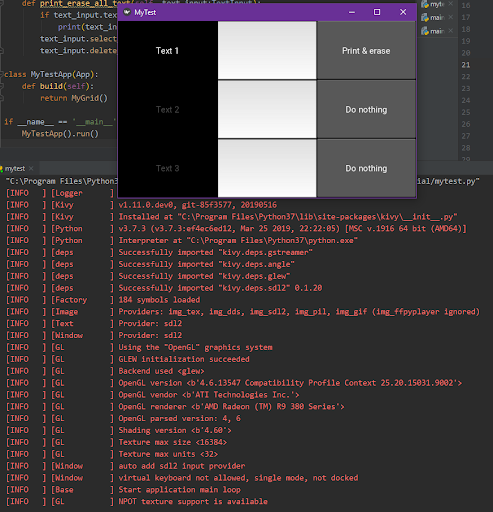Click the Kivy version v1.11.0.dev0 log line

198,205
